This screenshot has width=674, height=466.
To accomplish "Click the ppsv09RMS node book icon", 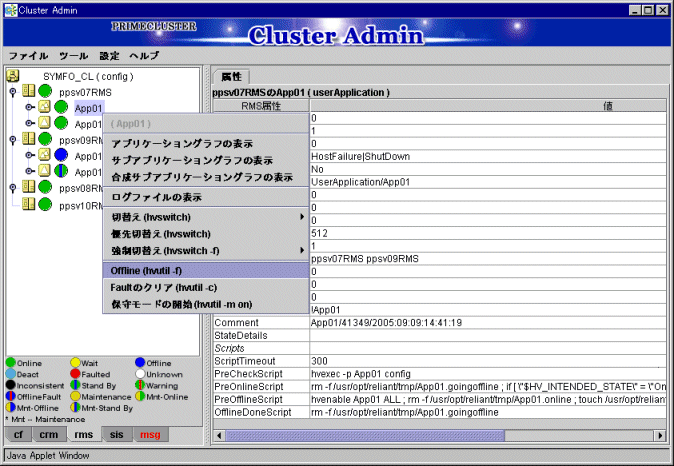I will point(28,139).
